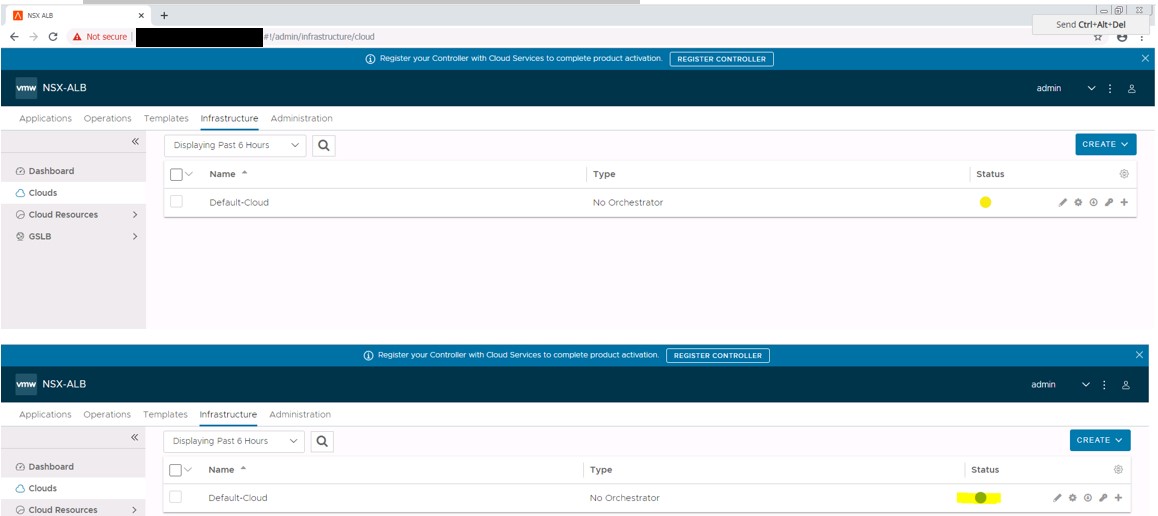Switch to the Operations tab, upper screenshot
Image resolution: width=1158 pixels, height=516 pixels.
coord(107,118)
